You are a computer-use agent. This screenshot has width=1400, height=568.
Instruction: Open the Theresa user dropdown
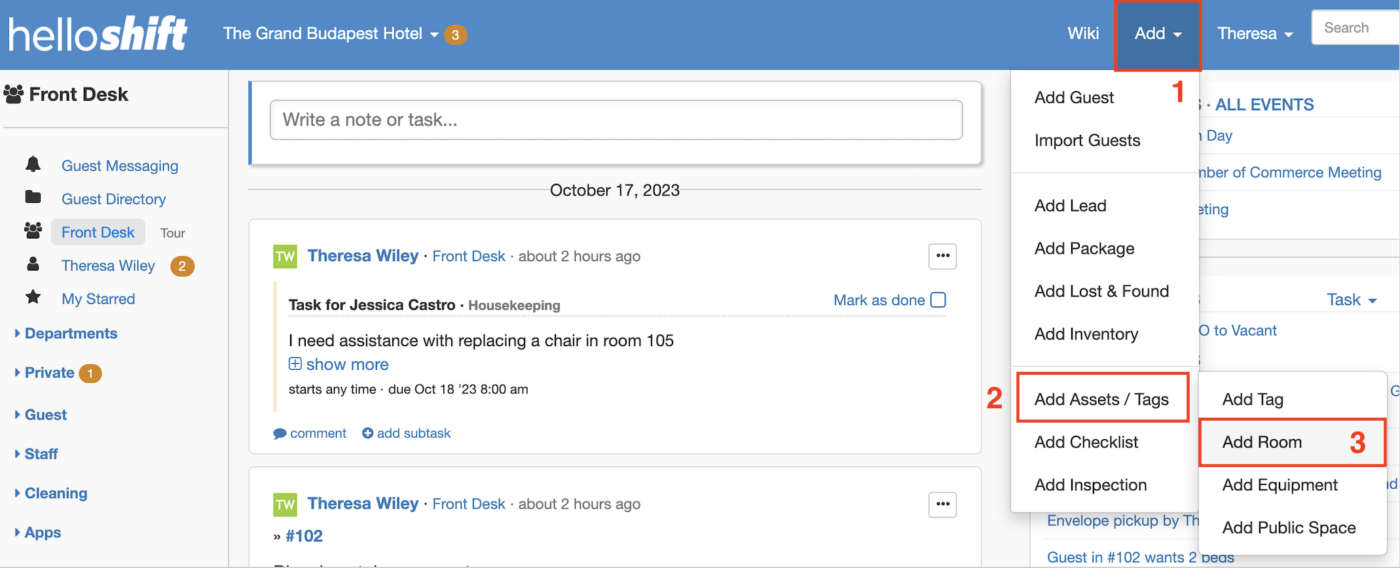point(1255,34)
